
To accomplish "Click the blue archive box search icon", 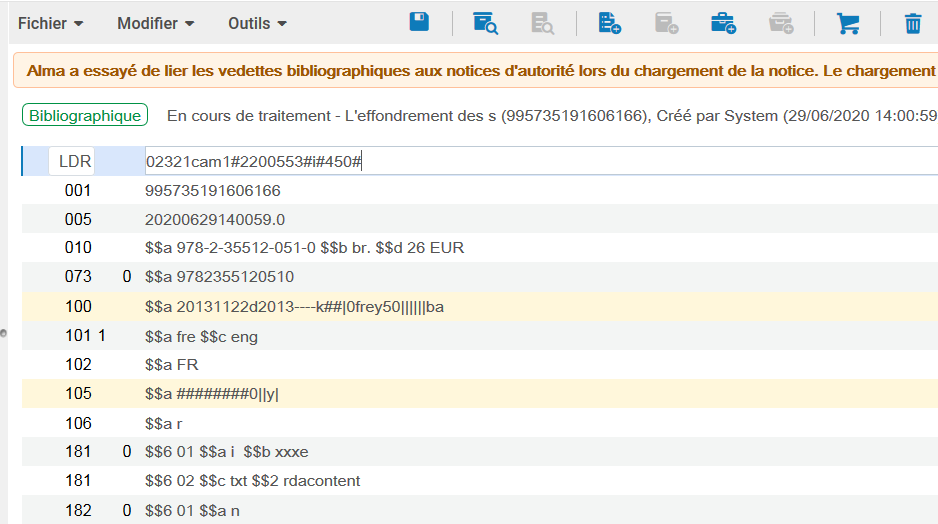I will pyautogui.click(x=485, y=23).
